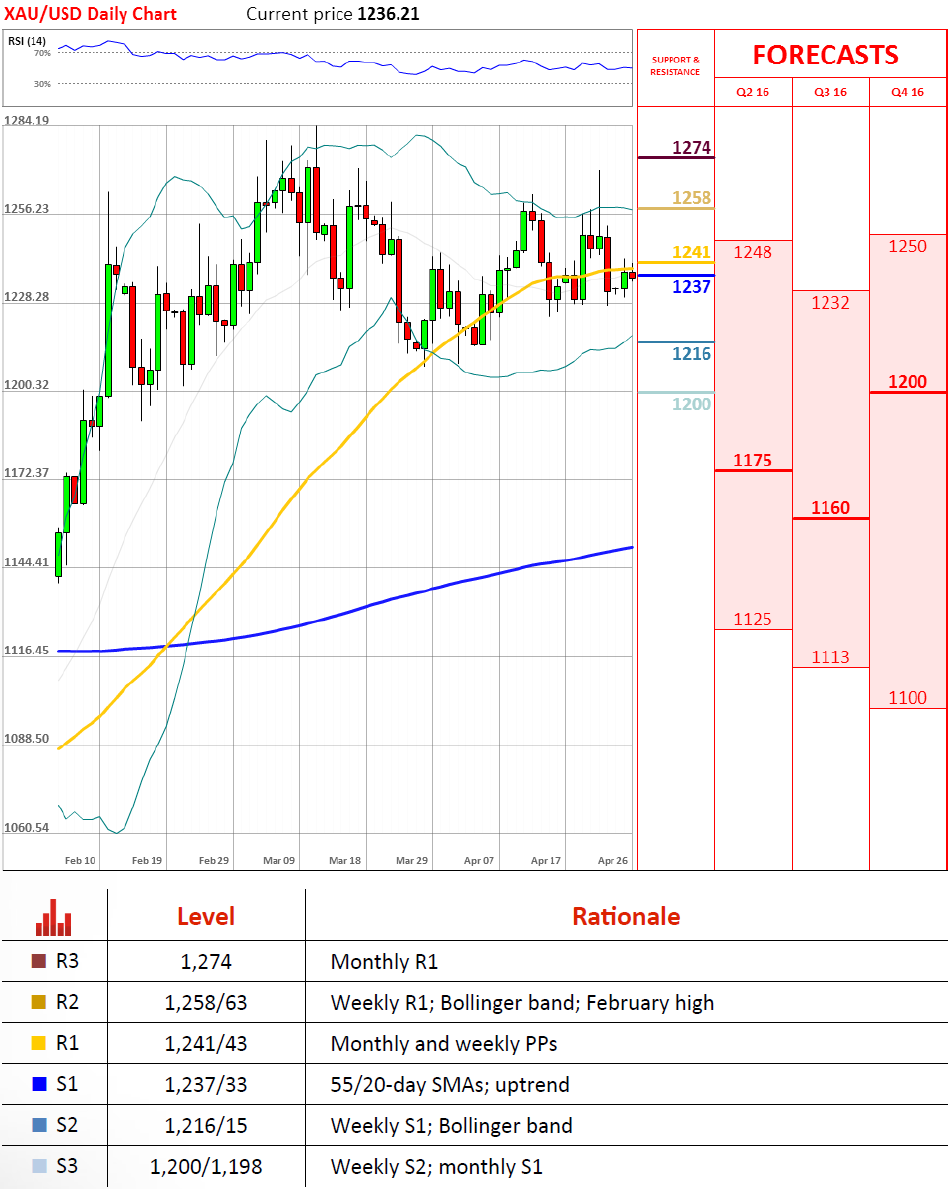Screen dimensions: 950x1189
Task: Click the 1274 resistance level label
Action: click(691, 148)
